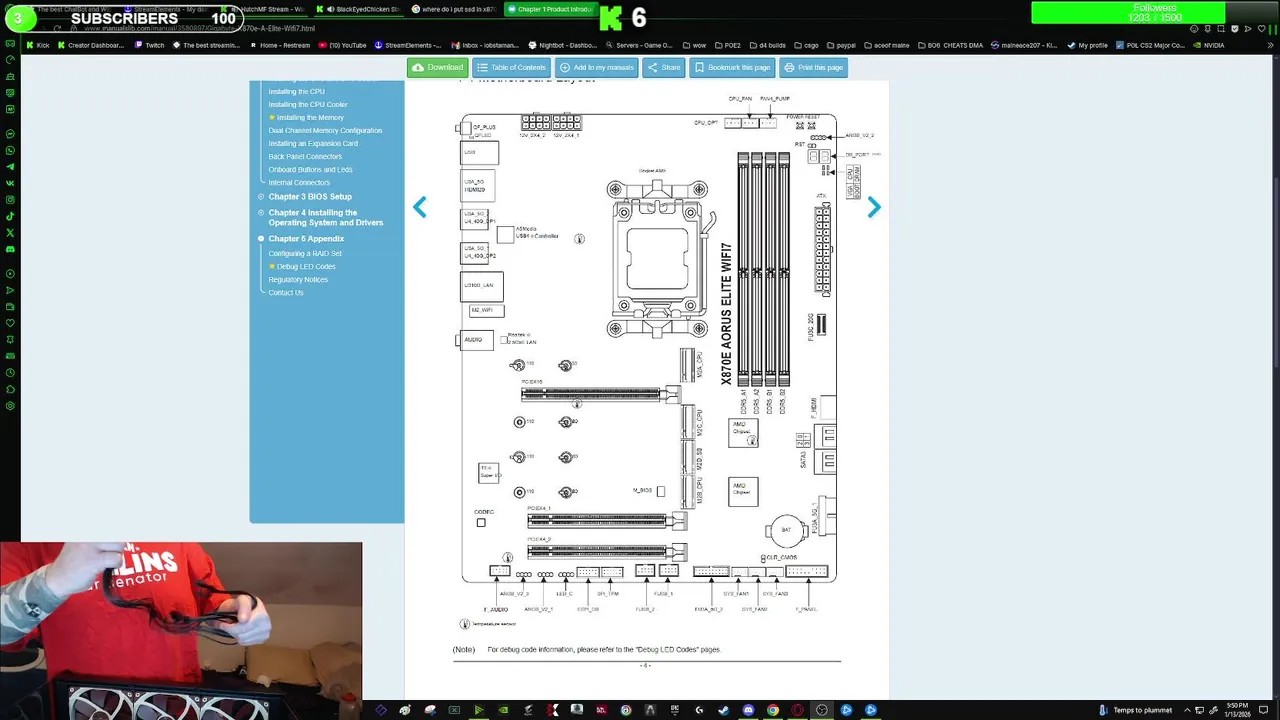Open OBS Studio from the taskbar
Screen dimensions: 1280x720
pos(822,710)
